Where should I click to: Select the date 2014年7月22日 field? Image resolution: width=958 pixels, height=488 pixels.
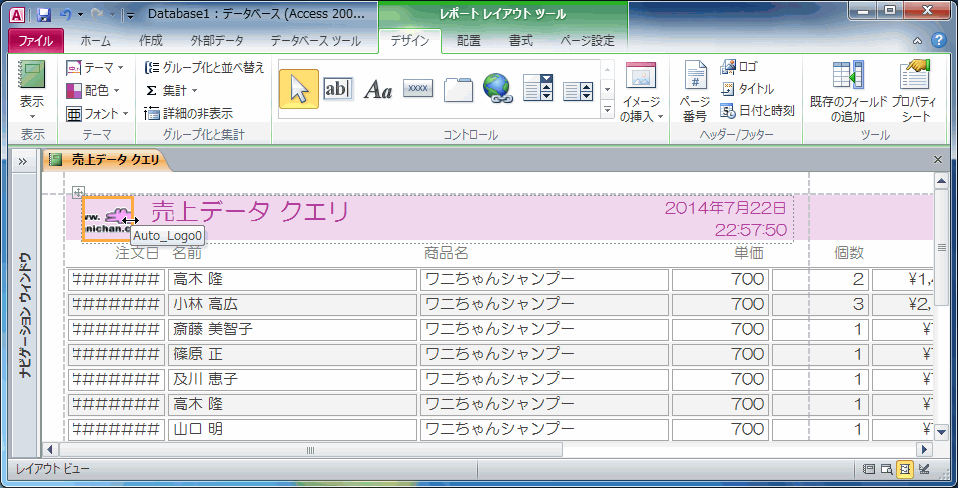[725, 208]
